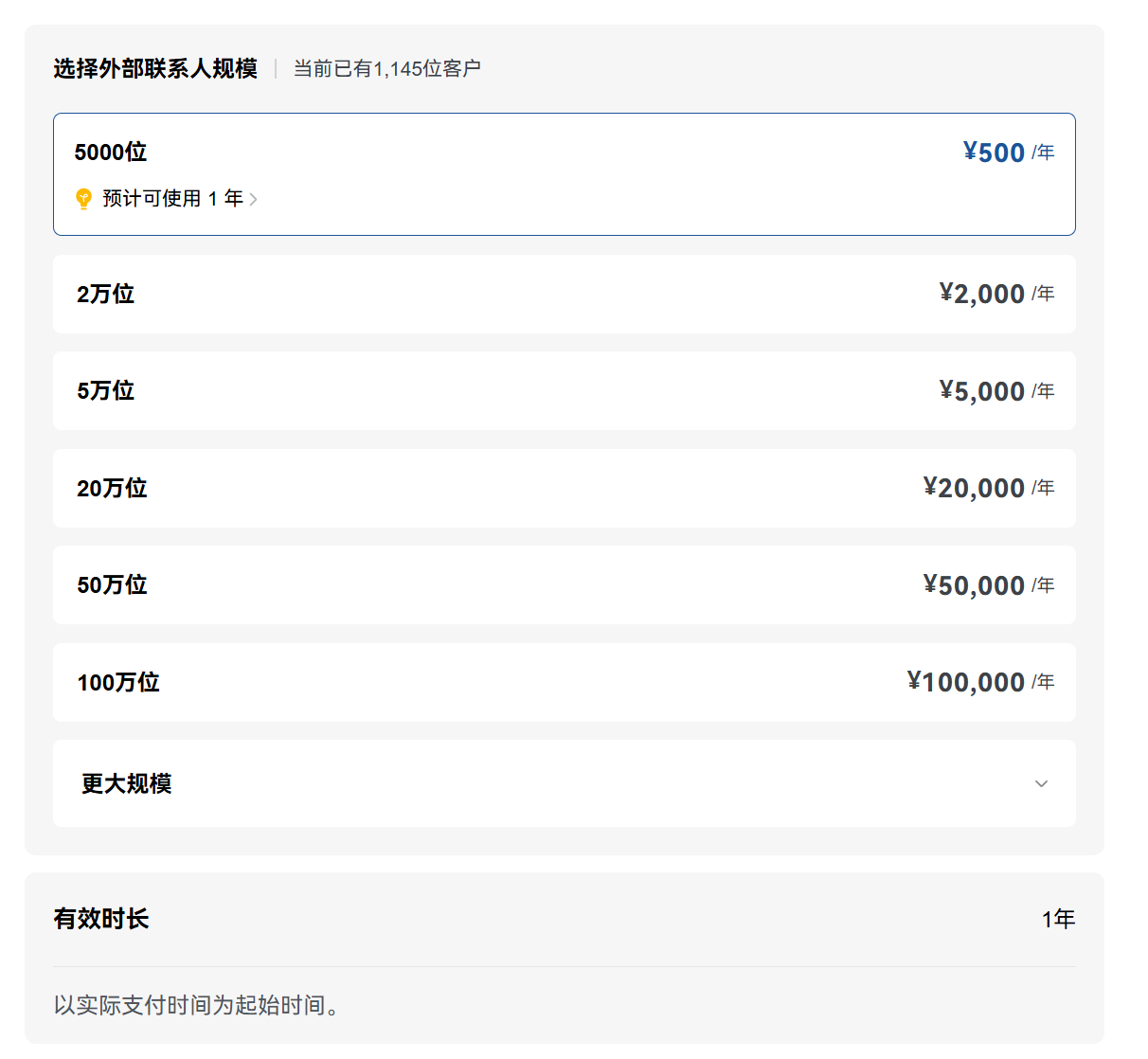The image size is (1148, 1059).
Task: Click the 1年 value beside 有效时长
Action: click(x=1058, y=919)
